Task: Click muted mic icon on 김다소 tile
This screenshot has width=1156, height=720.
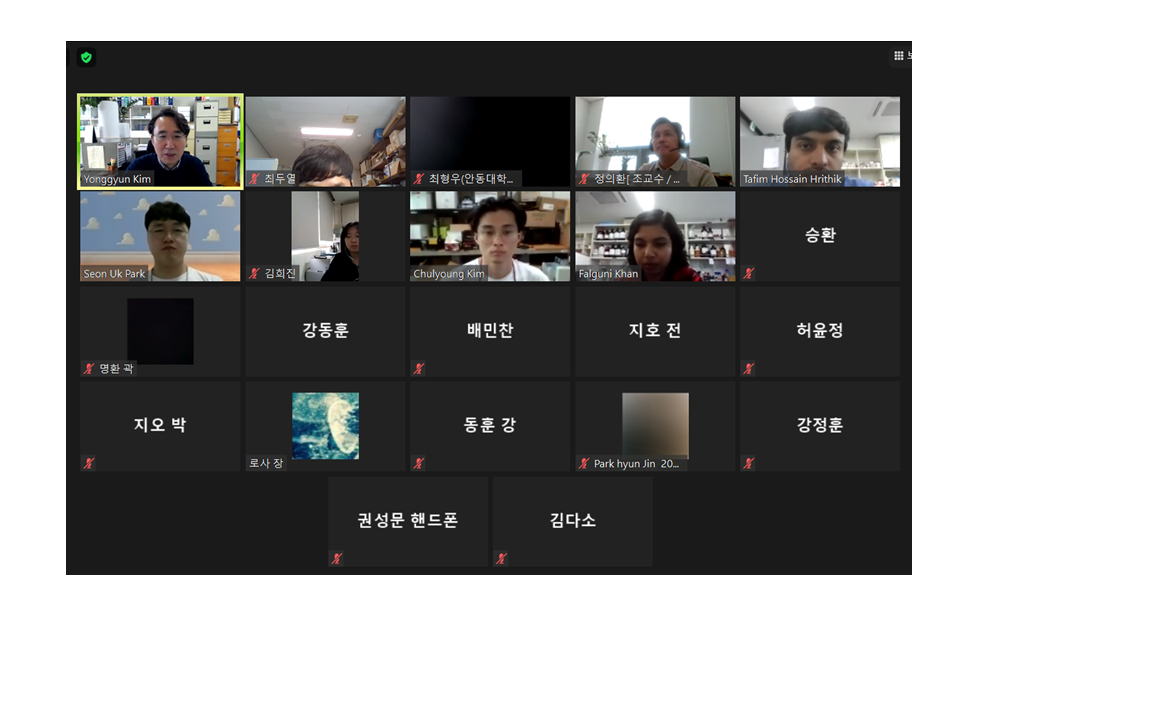Action: pyautogui.click(x=502, y=558)
